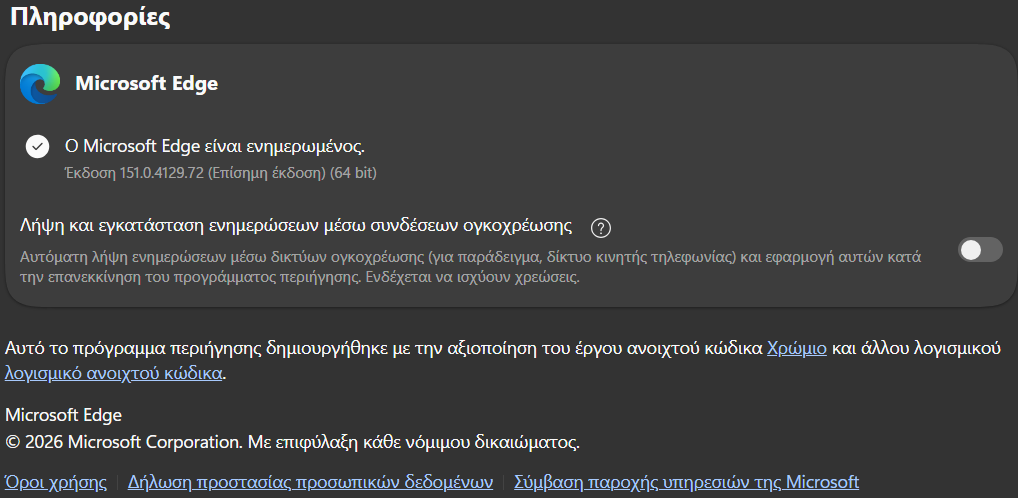Click the Microsoft Edge card title
The height and width of the screenshot is (498, 1018).
[147, 84]
